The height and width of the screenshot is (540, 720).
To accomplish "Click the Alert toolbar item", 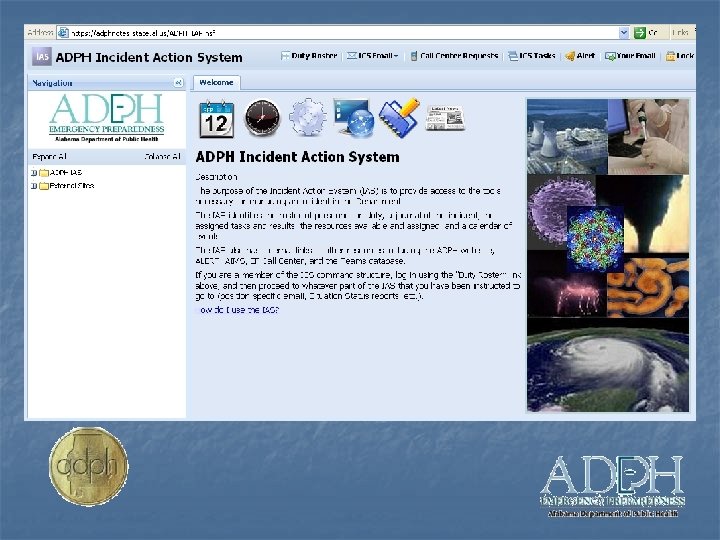I will coord(580,56).
